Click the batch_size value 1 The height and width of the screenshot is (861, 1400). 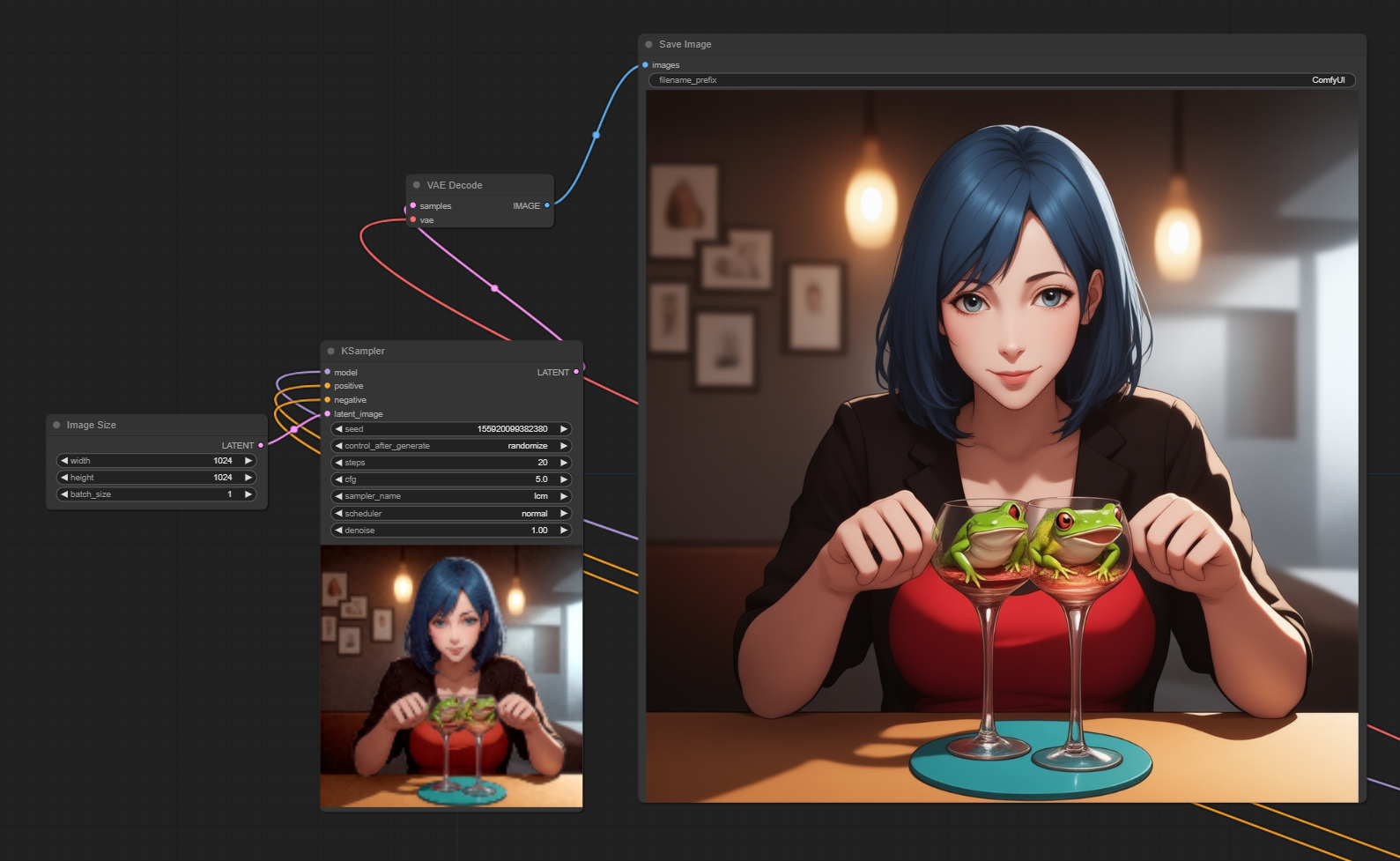230,494
